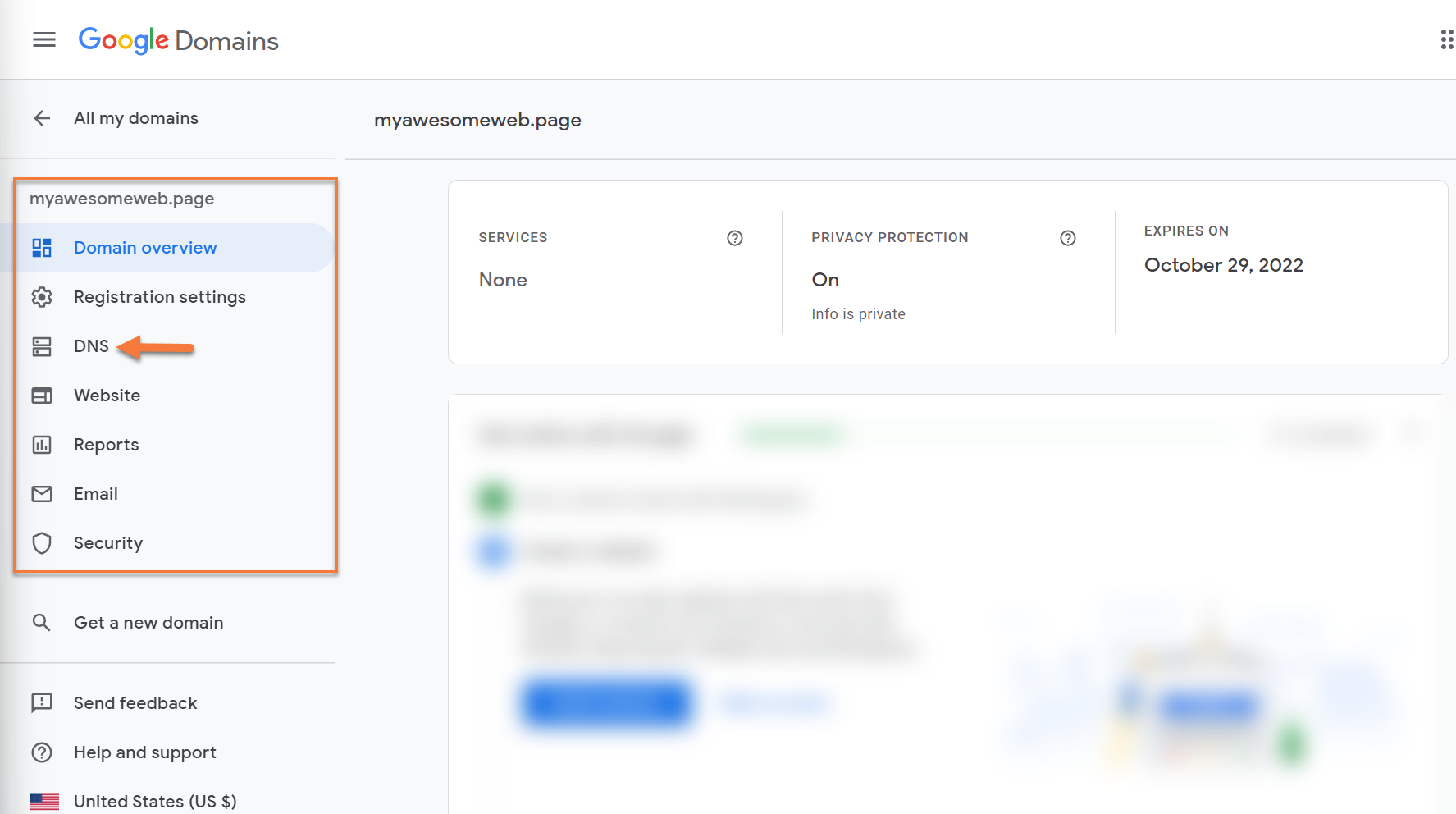Click Get a new domain
The width and height of the screenshot is (1456, 814).
pos(148,623)
